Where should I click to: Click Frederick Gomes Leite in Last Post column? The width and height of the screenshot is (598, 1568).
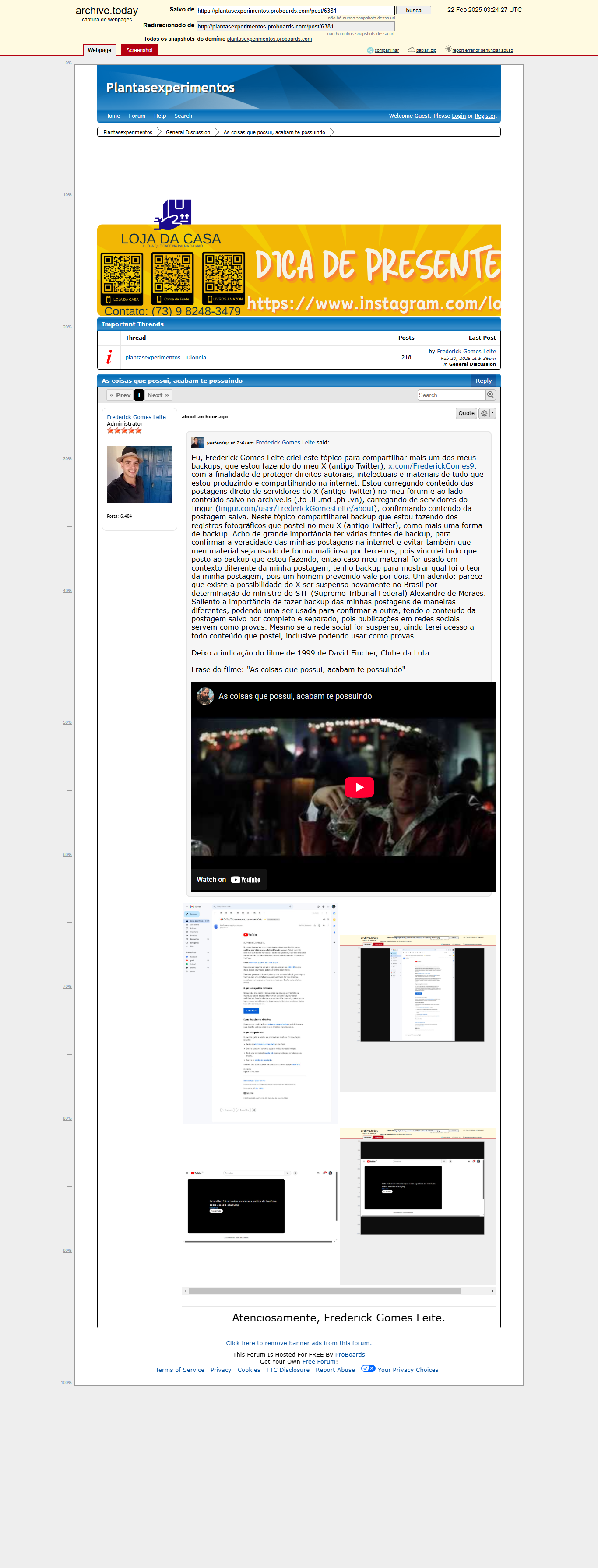pos(466,351)
